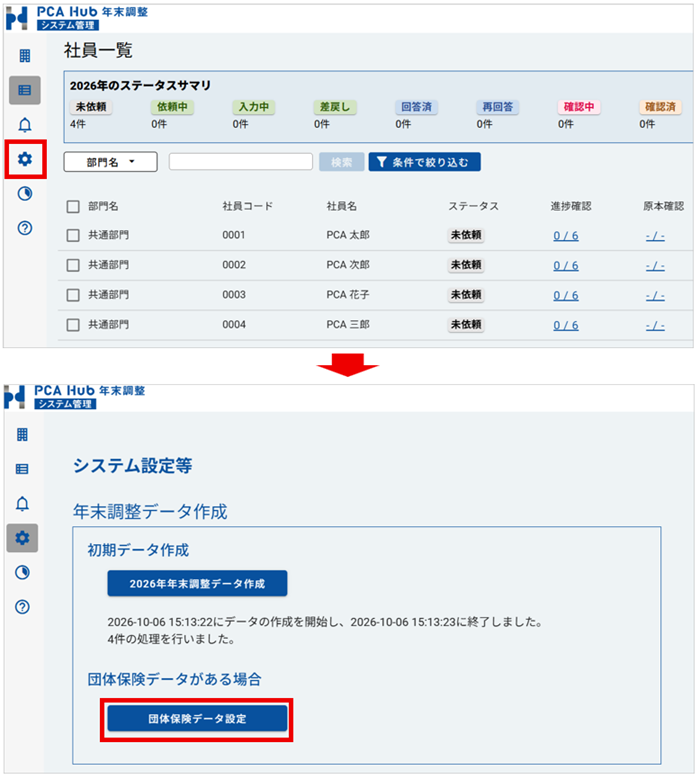Click the 確認済 status summary badge

(660, 107)
